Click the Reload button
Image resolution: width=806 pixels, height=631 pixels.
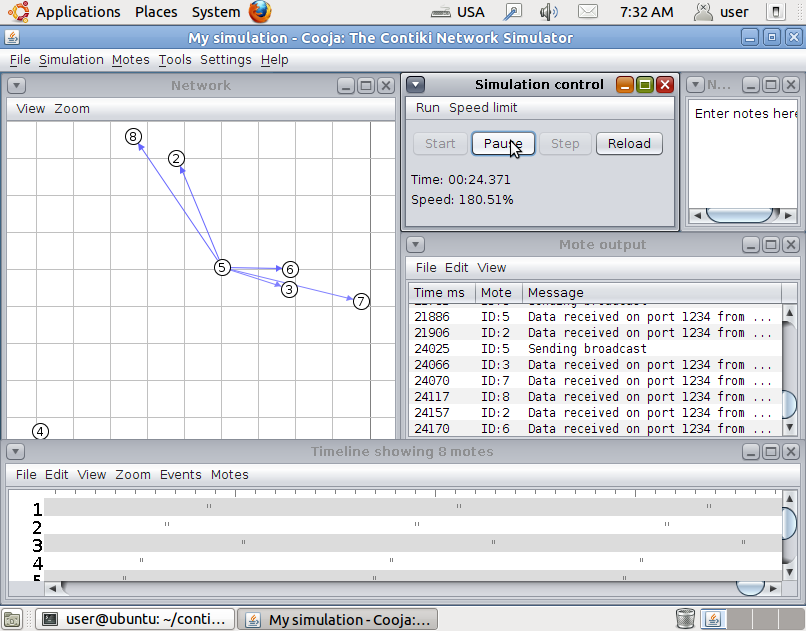(x=629, y=143)
